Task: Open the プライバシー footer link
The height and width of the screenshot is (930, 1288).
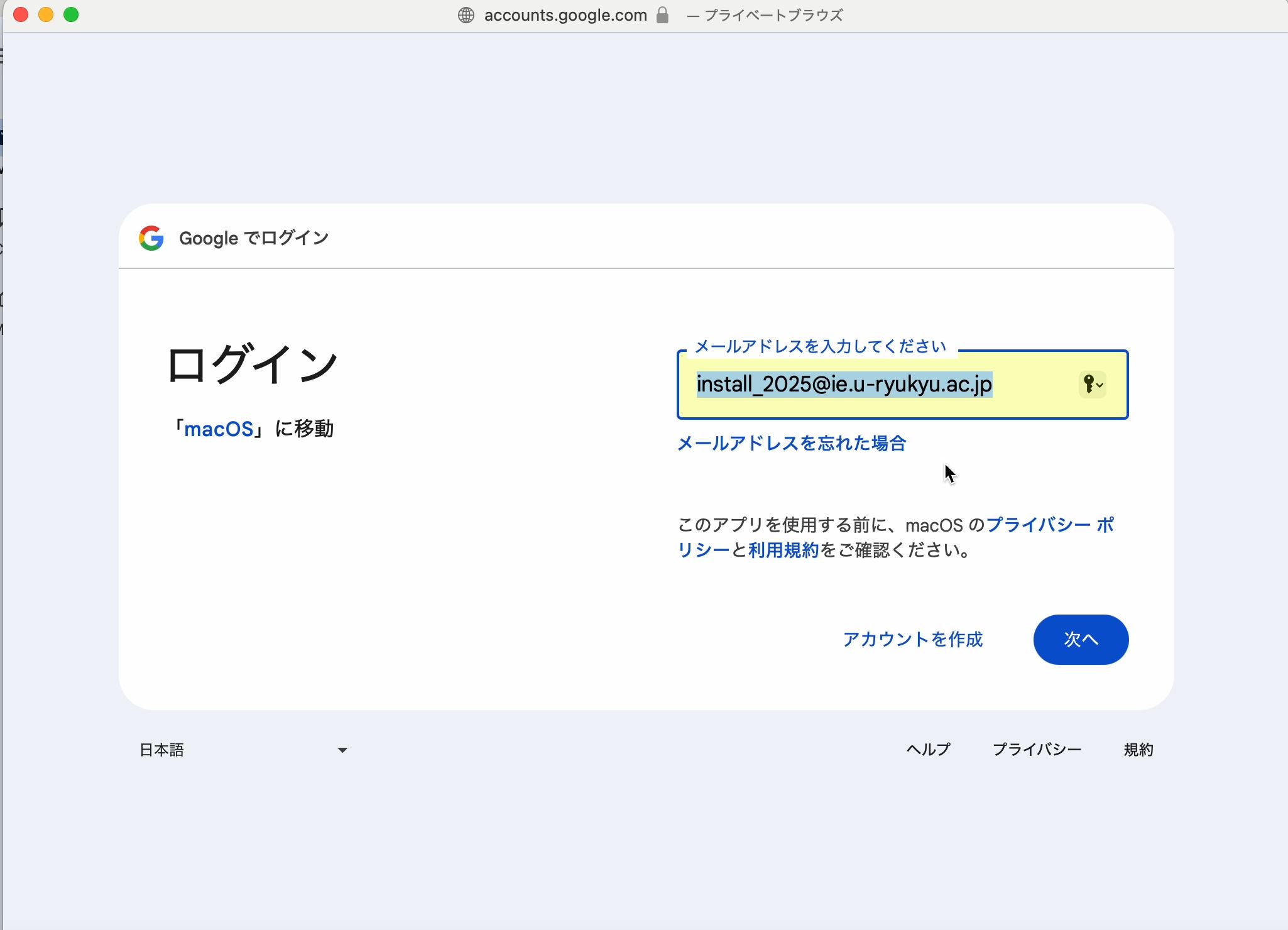Action: tap(1037, 750)
